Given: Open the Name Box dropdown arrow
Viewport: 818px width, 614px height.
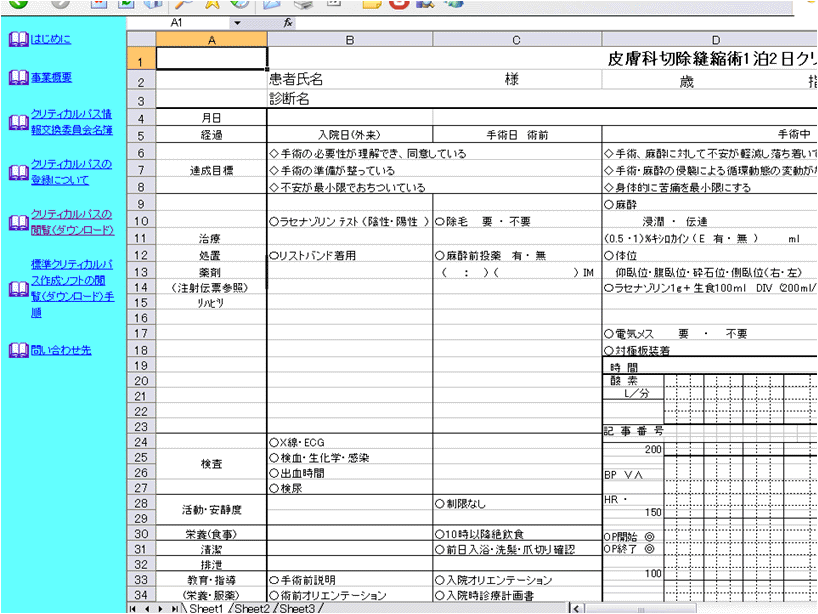Looking at the screenshot, I should click(x=237, y=21).
